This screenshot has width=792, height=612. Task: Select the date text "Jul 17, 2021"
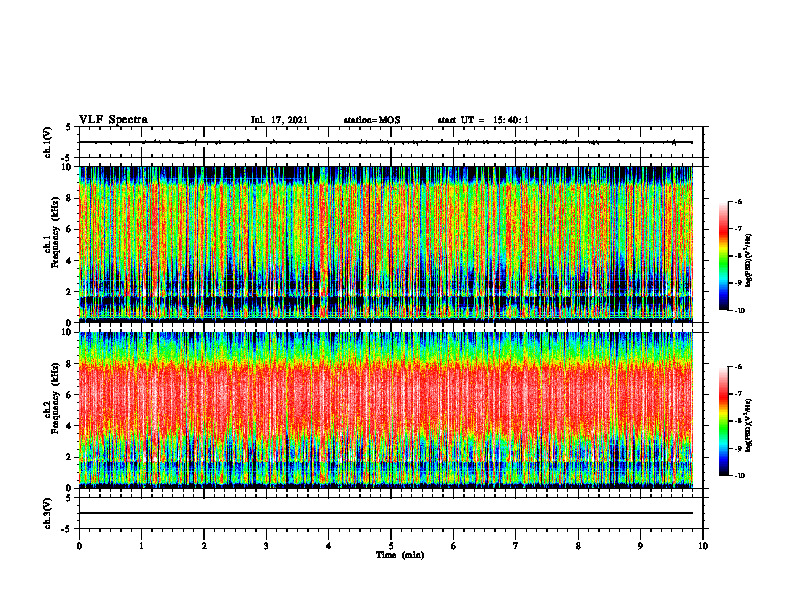click(x=279, y=120)
